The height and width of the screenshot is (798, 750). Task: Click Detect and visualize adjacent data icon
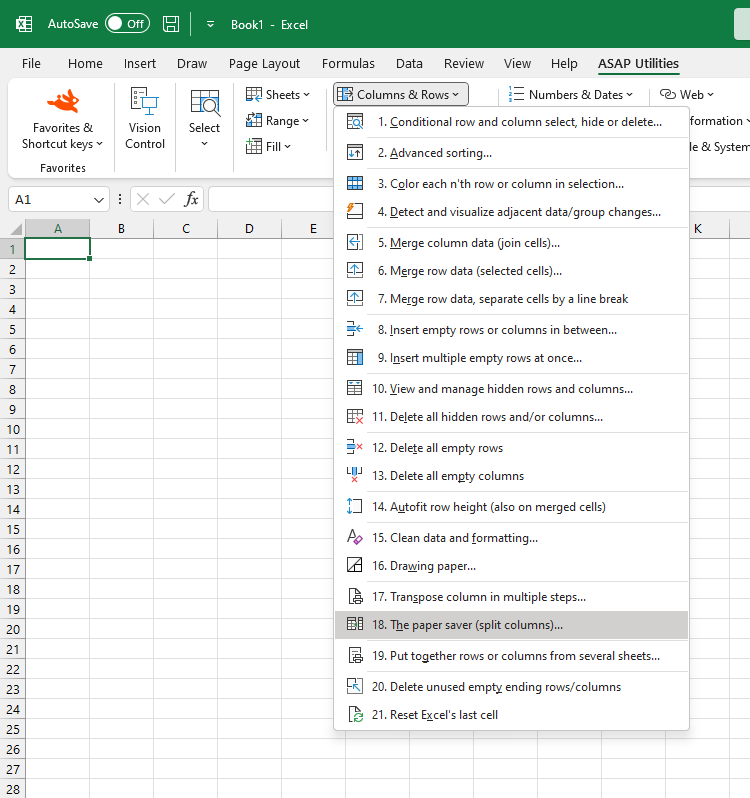pos(355,211)
